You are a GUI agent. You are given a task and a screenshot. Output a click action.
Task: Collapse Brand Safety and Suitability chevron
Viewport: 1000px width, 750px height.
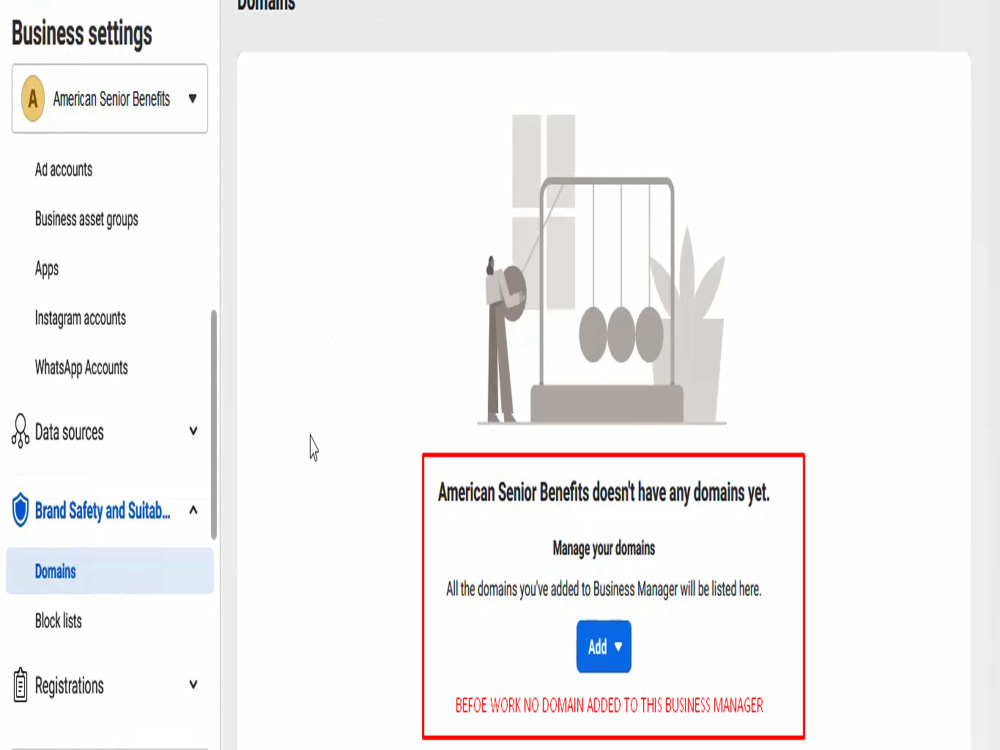coord(193,510)
